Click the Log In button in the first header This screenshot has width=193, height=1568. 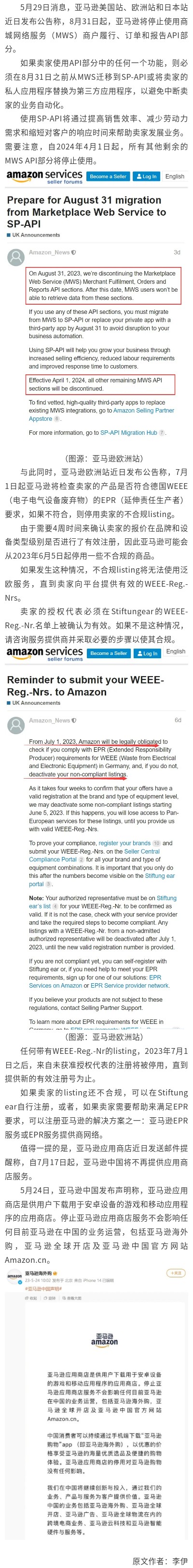[x=147, y=177]
